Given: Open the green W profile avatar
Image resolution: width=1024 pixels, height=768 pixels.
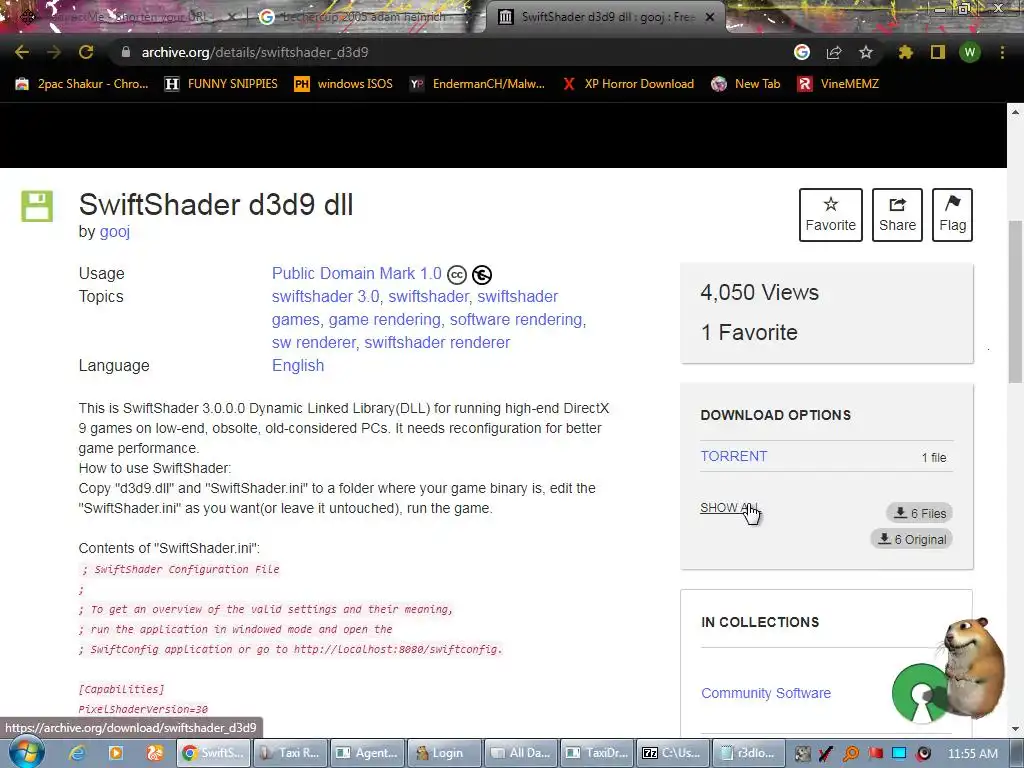Looking at the screenshot, I should click(970, 52).
